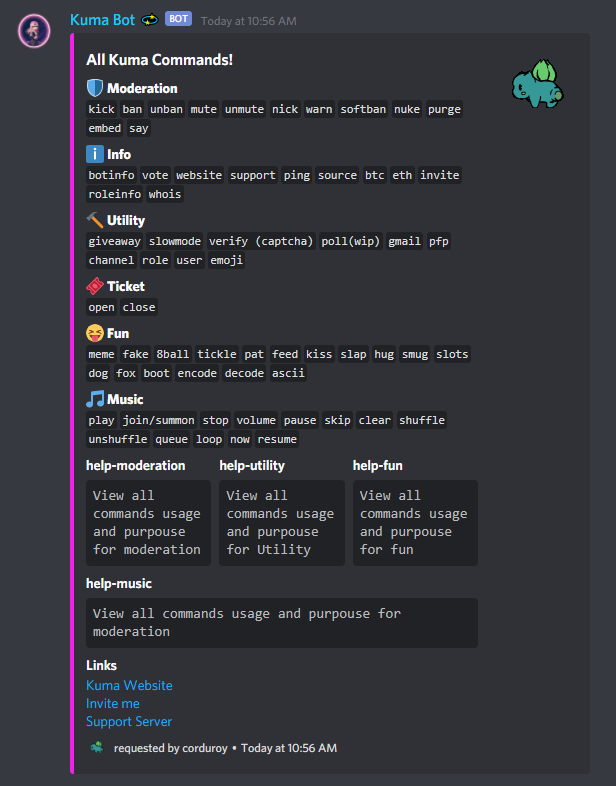This screenshot has height=786, width=616.
Task: Click the blue Info emoji icon
Action: pos(95,154)
